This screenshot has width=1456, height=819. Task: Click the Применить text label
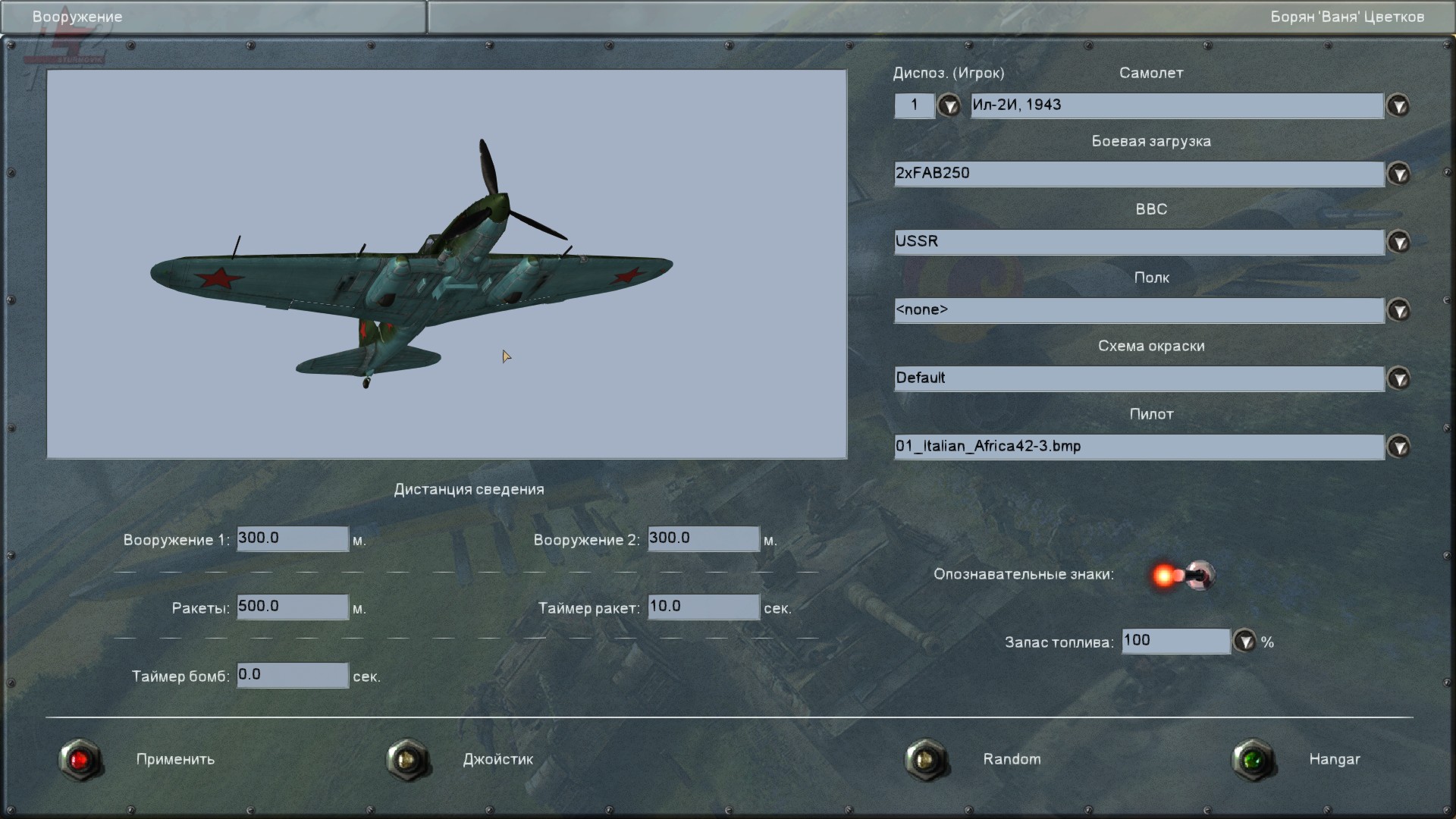pos(175,759)
